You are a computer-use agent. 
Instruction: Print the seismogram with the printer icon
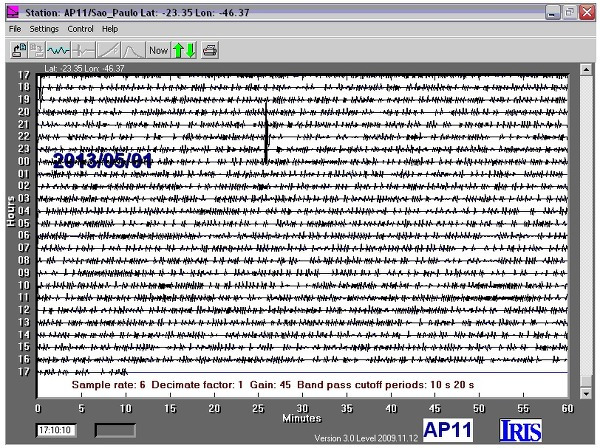[x=210, y=50]
